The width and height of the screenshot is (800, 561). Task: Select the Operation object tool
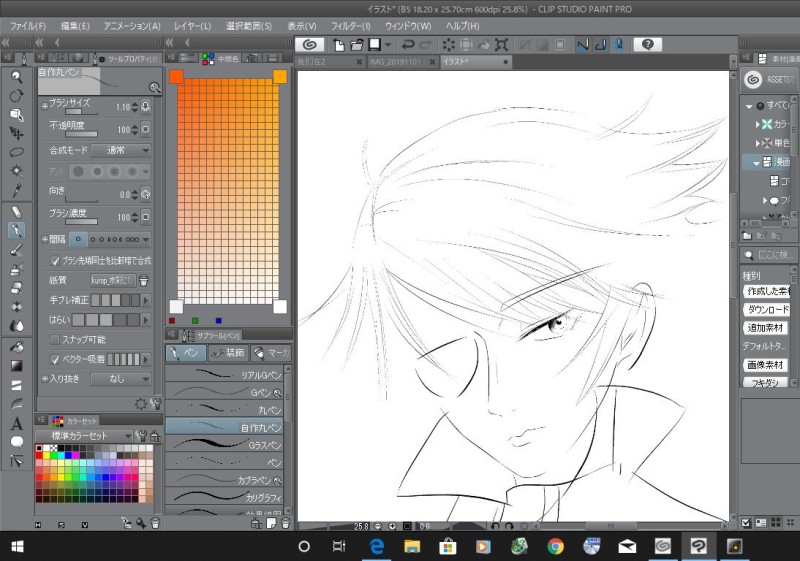pyautogui.click(x=16, y=114)
